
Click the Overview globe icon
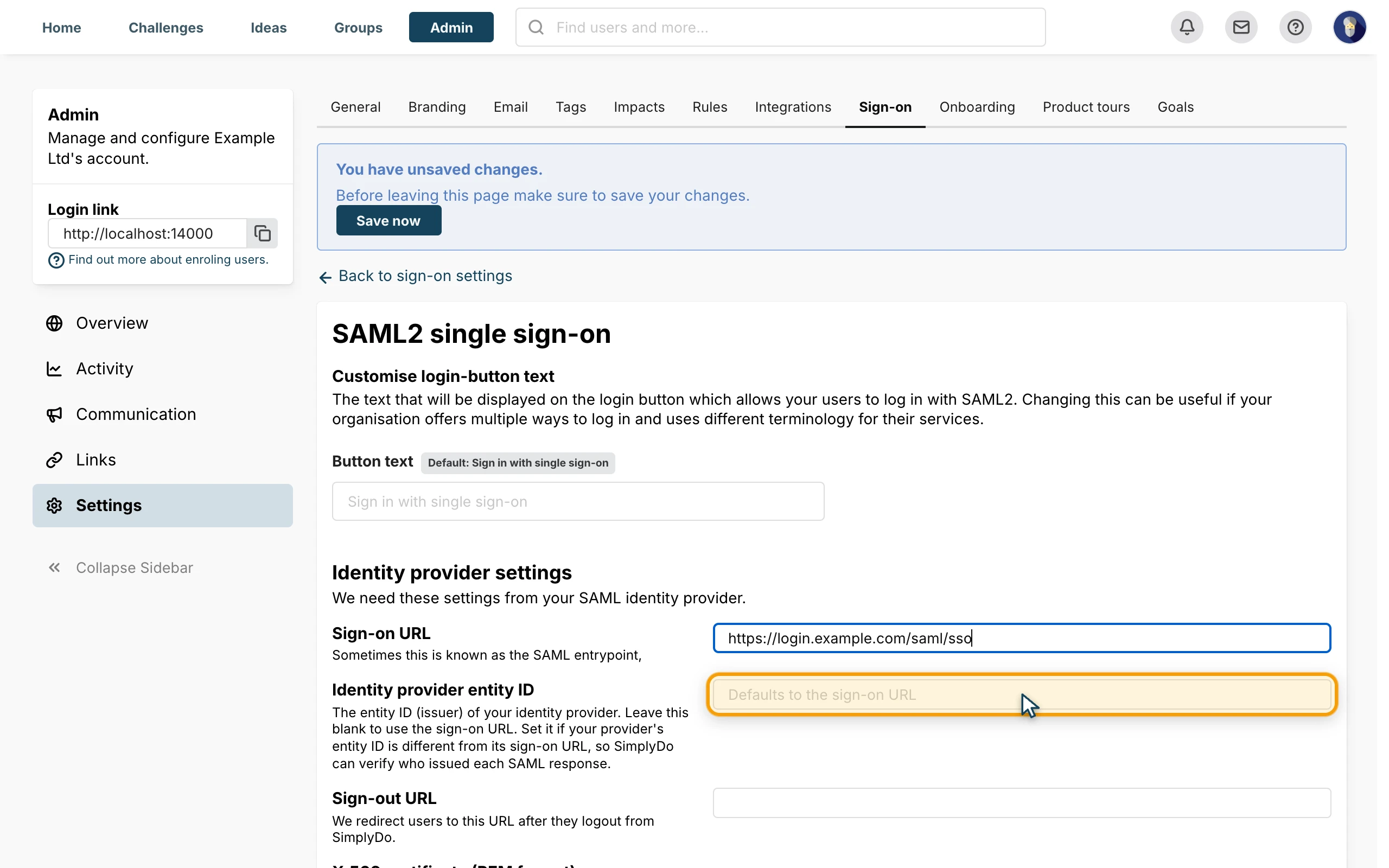(54, 323)
